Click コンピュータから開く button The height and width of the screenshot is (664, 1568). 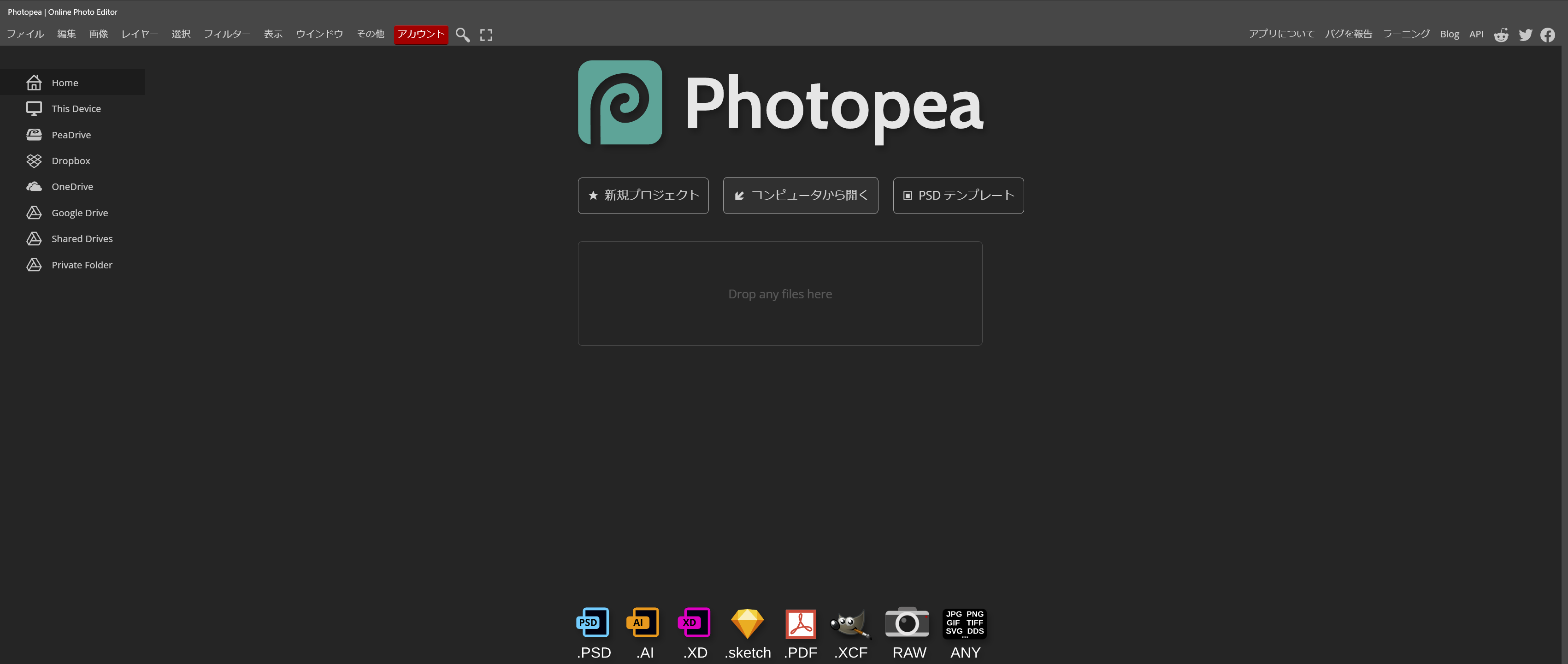(x=800, y=196)
